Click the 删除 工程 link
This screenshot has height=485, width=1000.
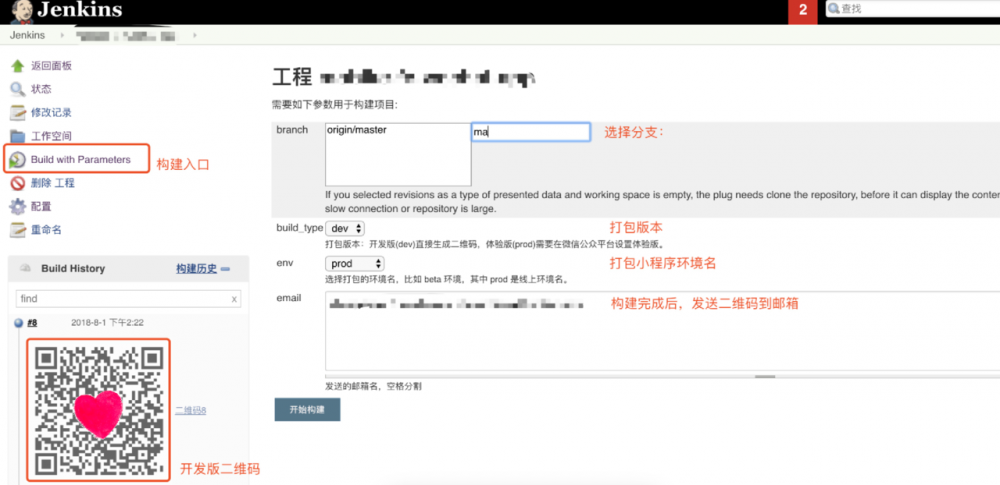click(52, 183)
